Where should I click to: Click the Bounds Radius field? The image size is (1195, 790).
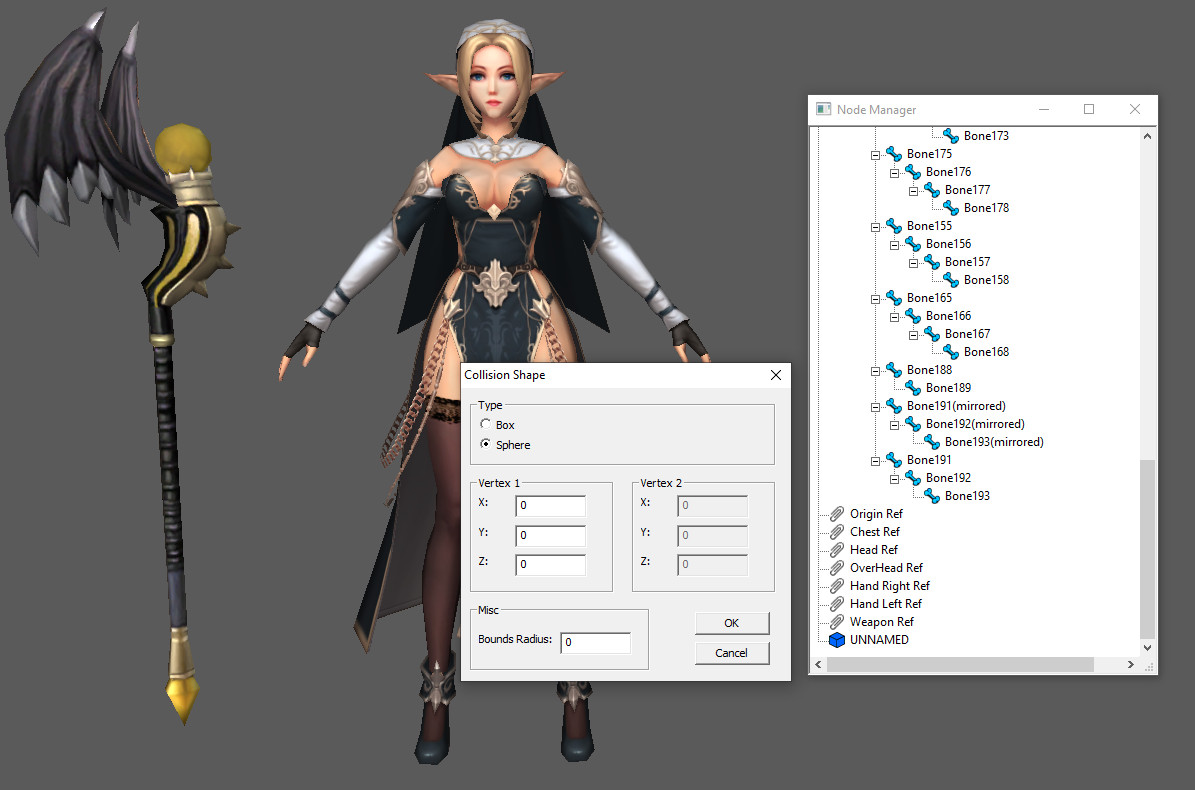click(595, 642)
